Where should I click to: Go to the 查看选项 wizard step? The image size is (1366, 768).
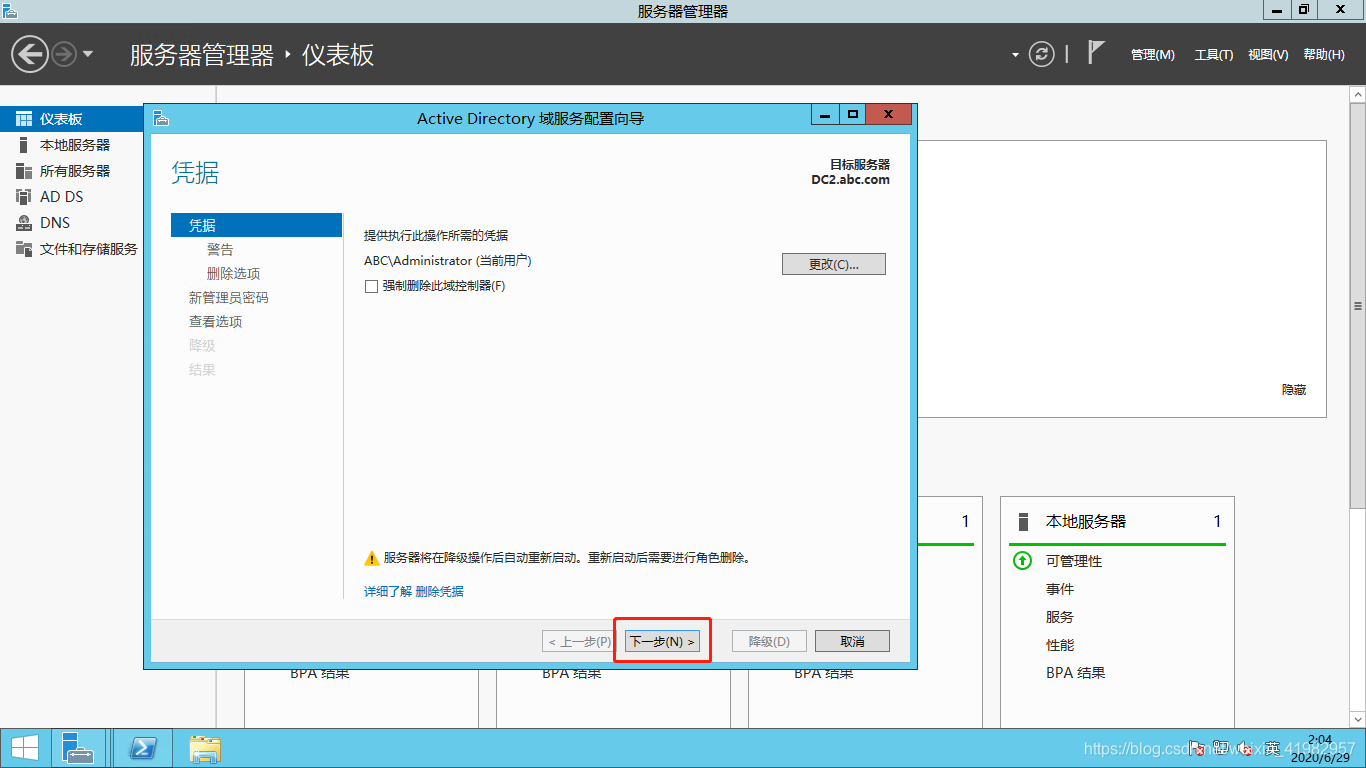tap(216, 321)
